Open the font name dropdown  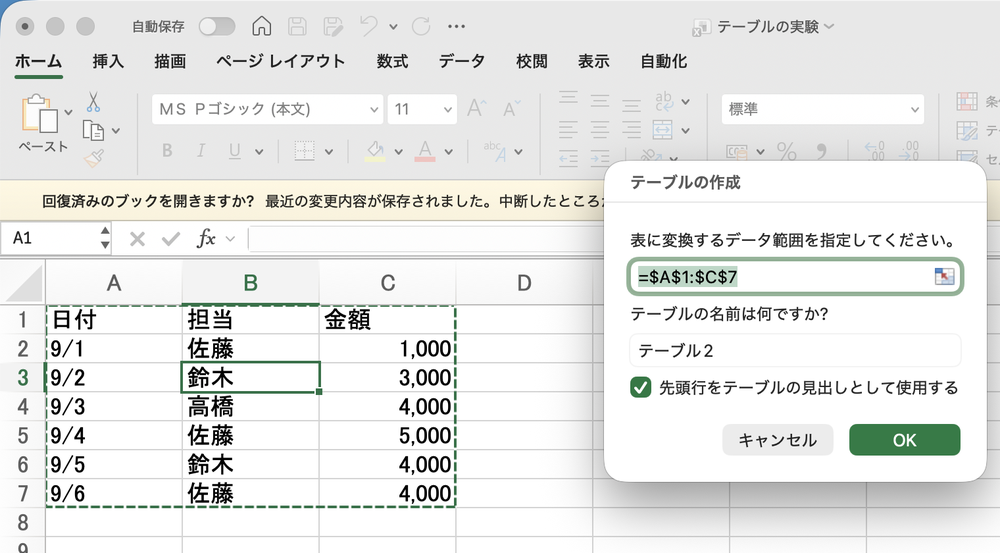point(374,110)
